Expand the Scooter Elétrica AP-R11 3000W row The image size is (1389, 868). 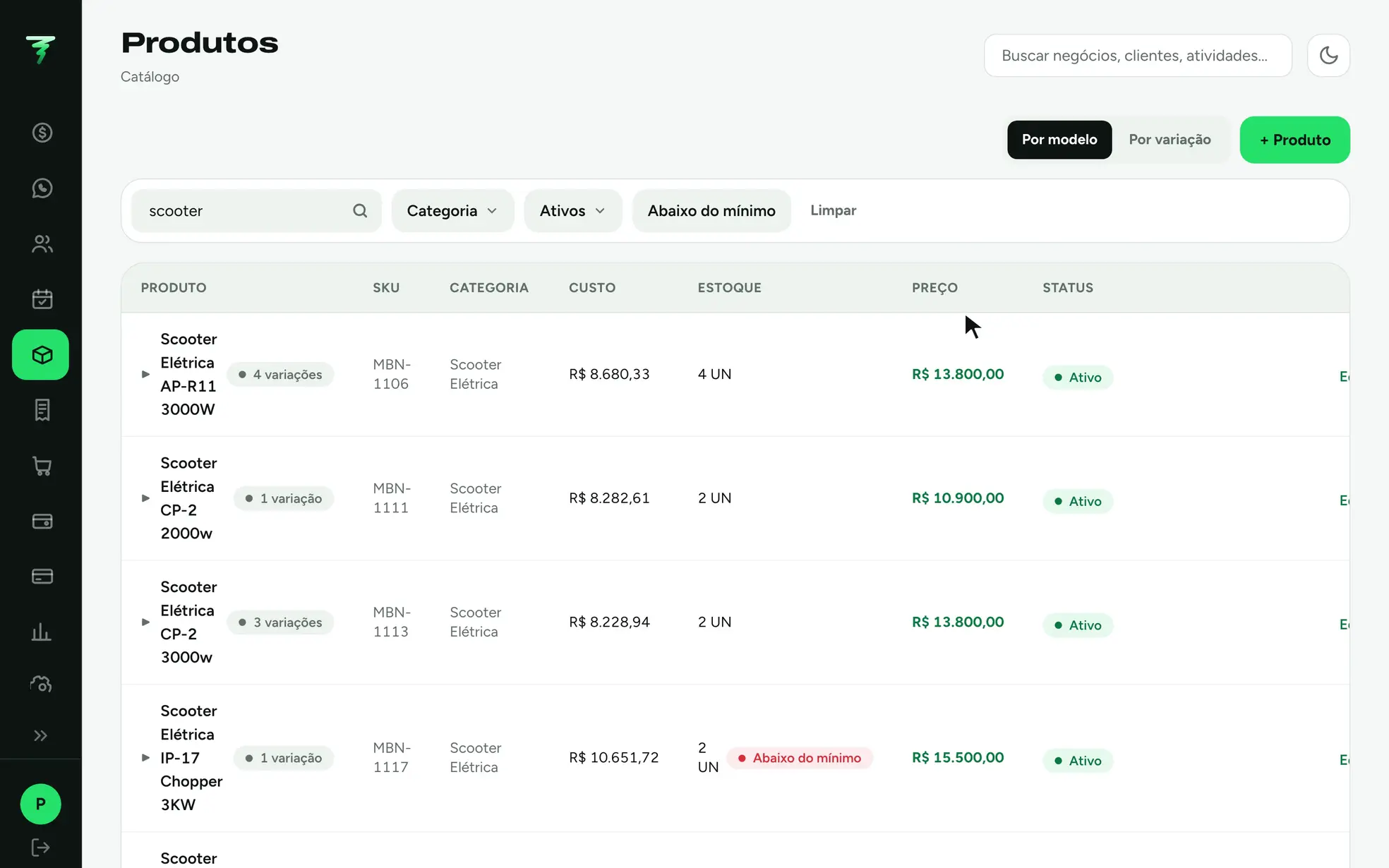(145, 374)
